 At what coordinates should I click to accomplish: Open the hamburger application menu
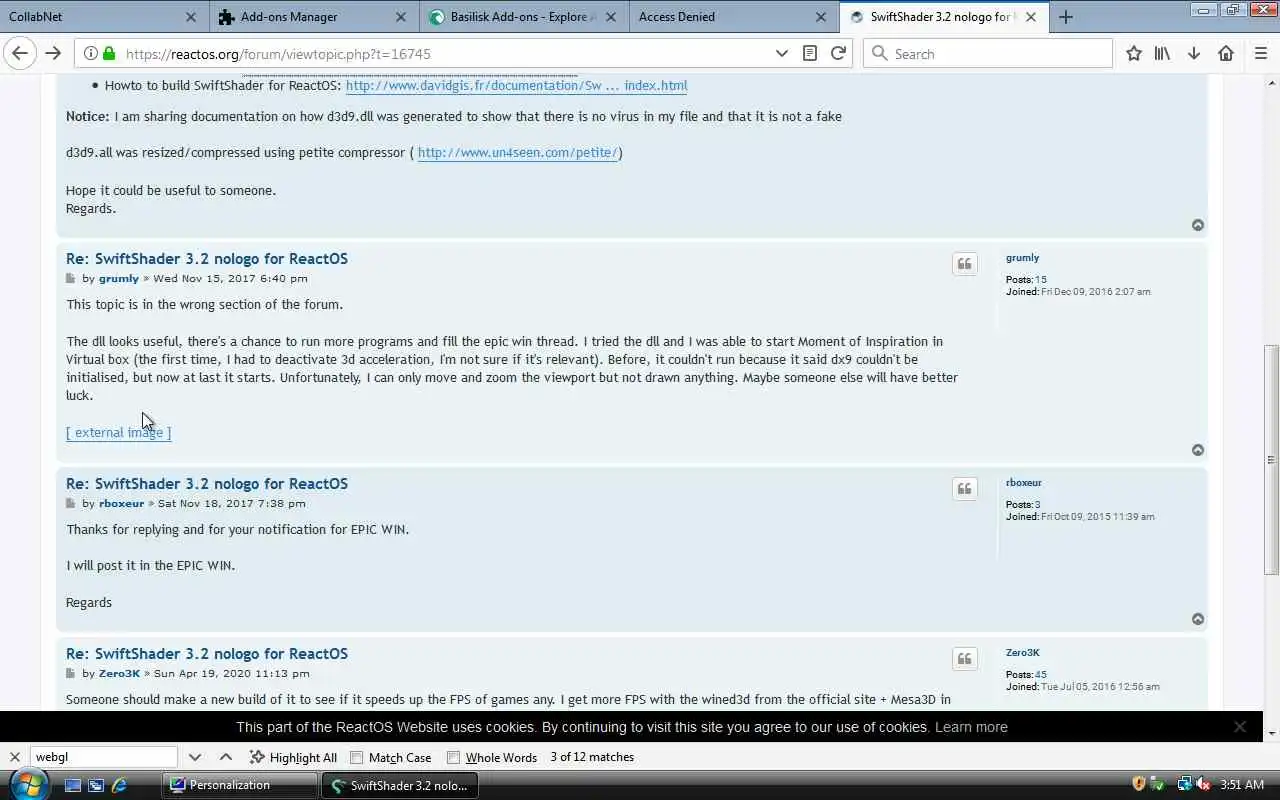[1261, 53]
